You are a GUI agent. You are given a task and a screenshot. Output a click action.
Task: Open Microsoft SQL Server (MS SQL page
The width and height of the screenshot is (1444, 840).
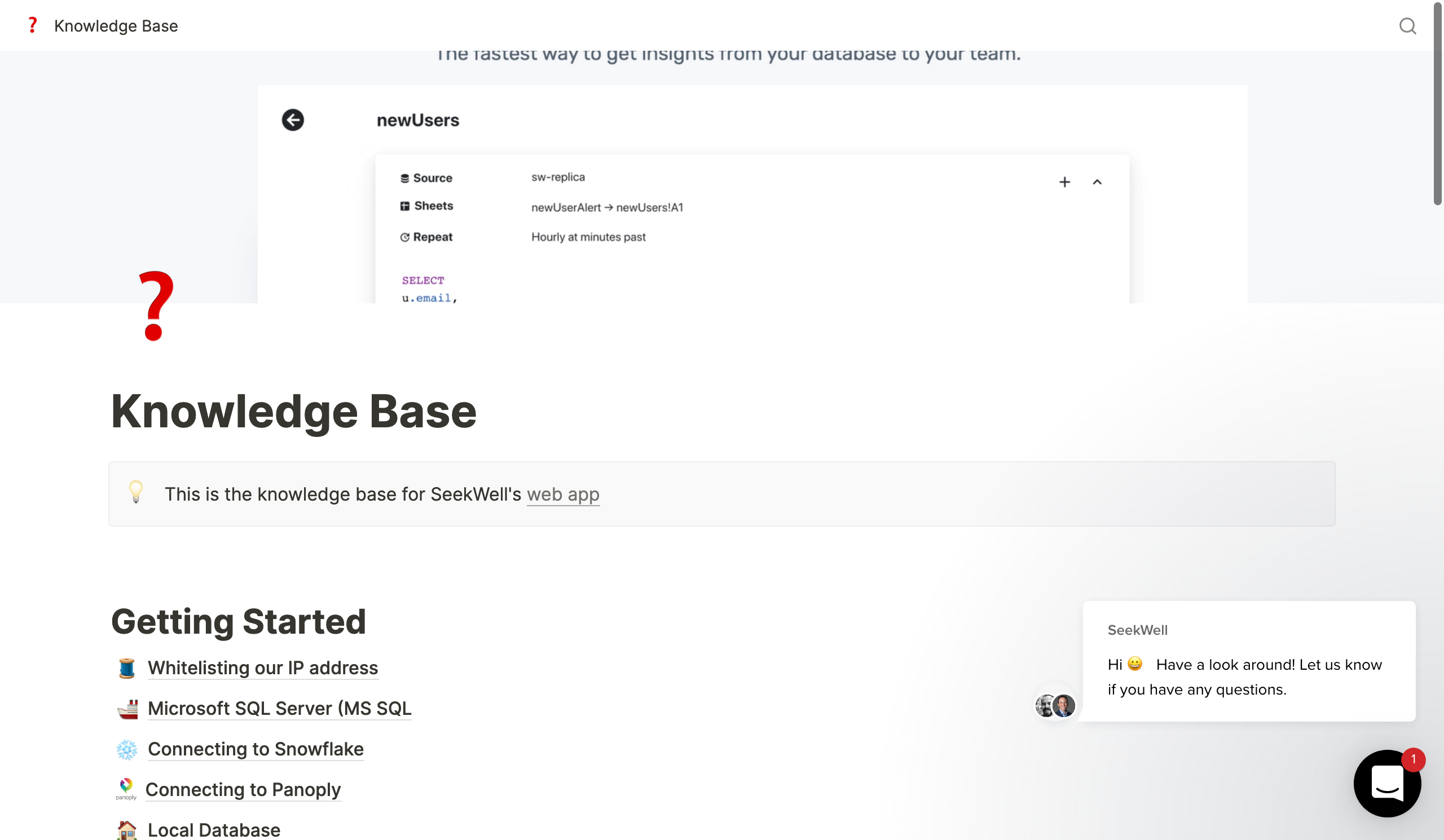[x=280, y=708]
